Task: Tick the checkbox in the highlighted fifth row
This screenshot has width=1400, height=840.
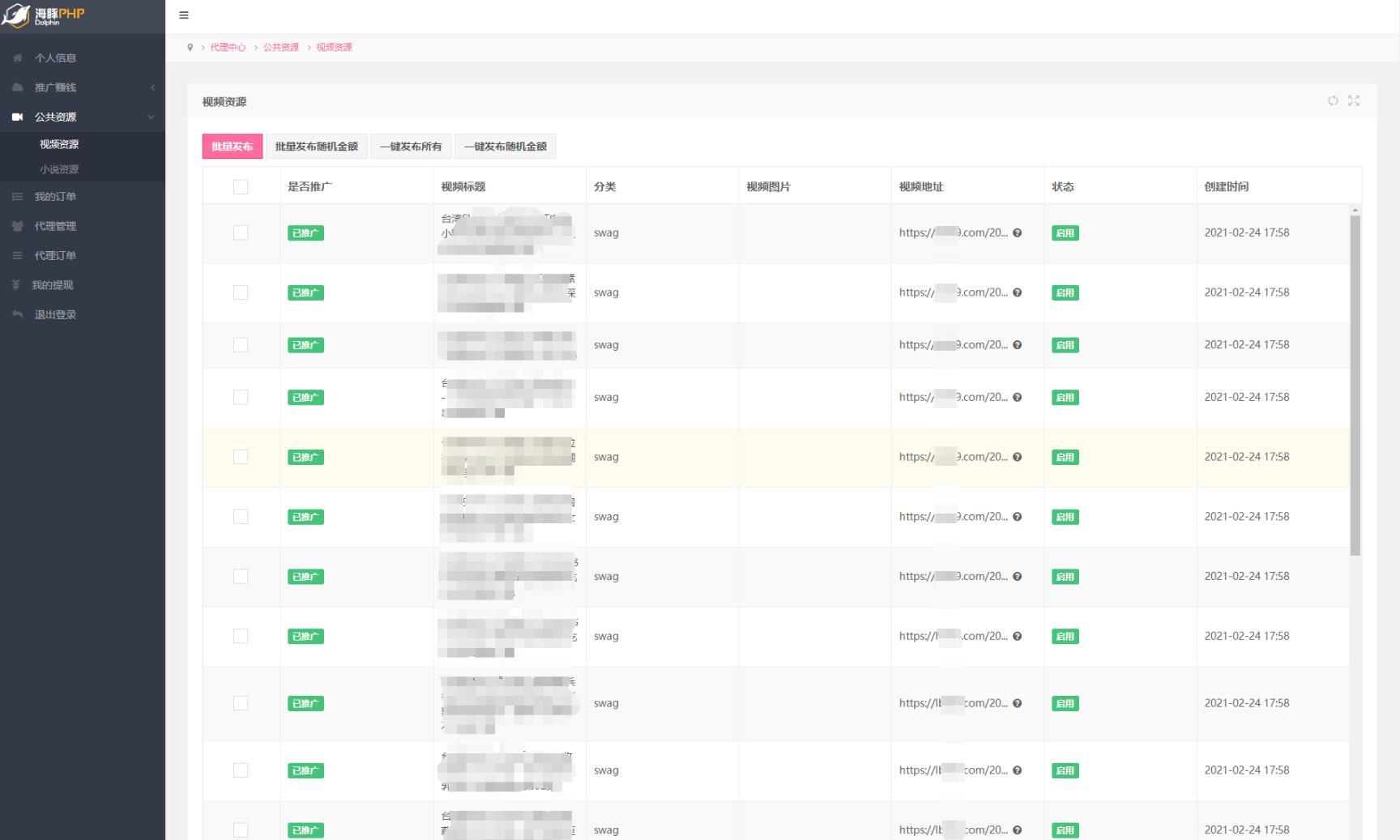Action: 241,457
